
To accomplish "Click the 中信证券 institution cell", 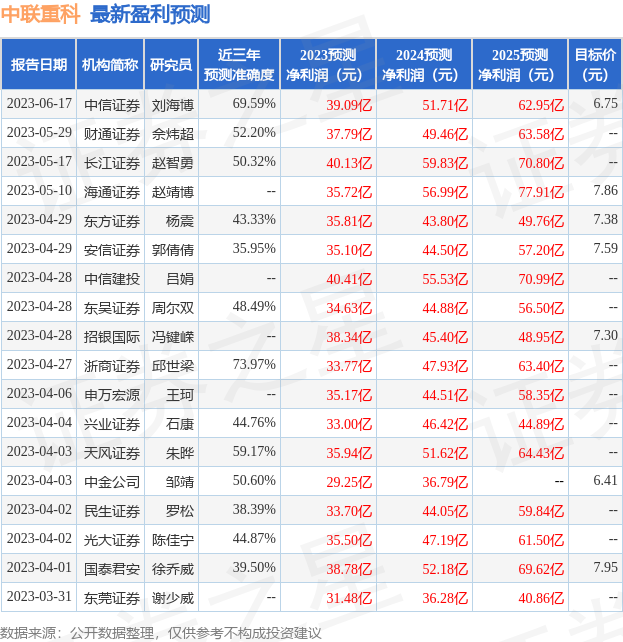I will pyautogui.click(x=112, y=105).
